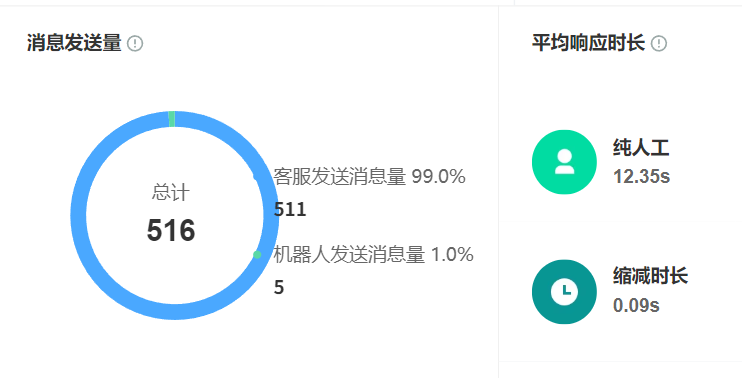742x378 pixels.
Task: Click info icon beside 平均响应时长 title
Action: 659,44
